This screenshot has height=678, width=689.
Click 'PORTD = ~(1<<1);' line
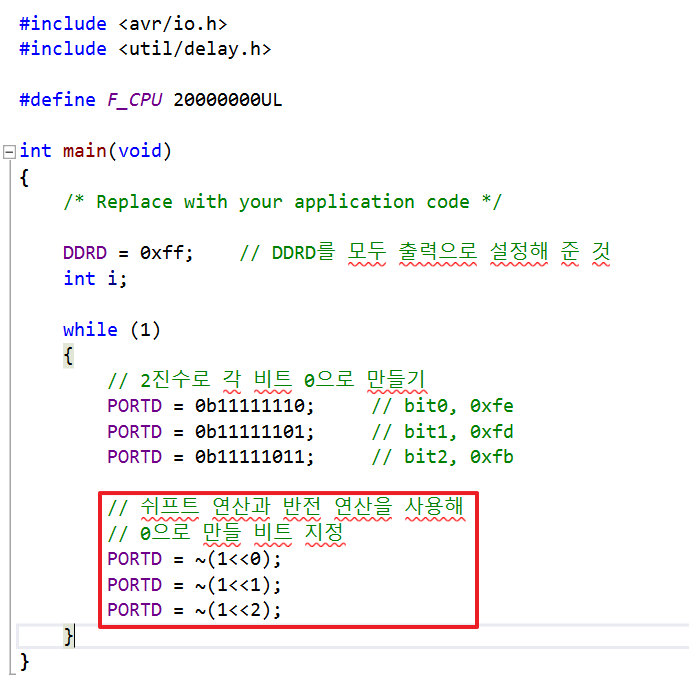(194, 585)
